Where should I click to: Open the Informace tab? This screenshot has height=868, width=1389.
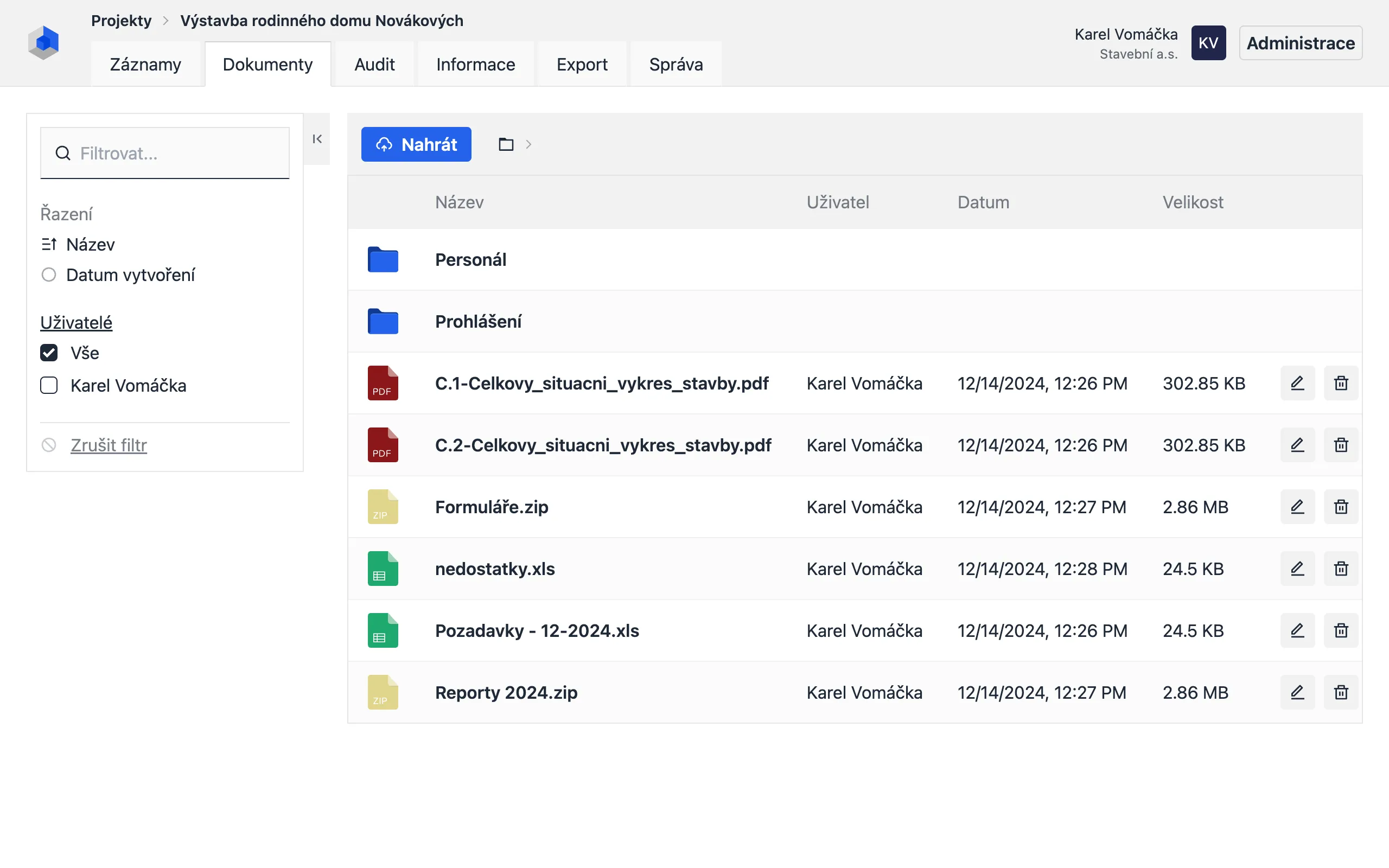point(475,65)
